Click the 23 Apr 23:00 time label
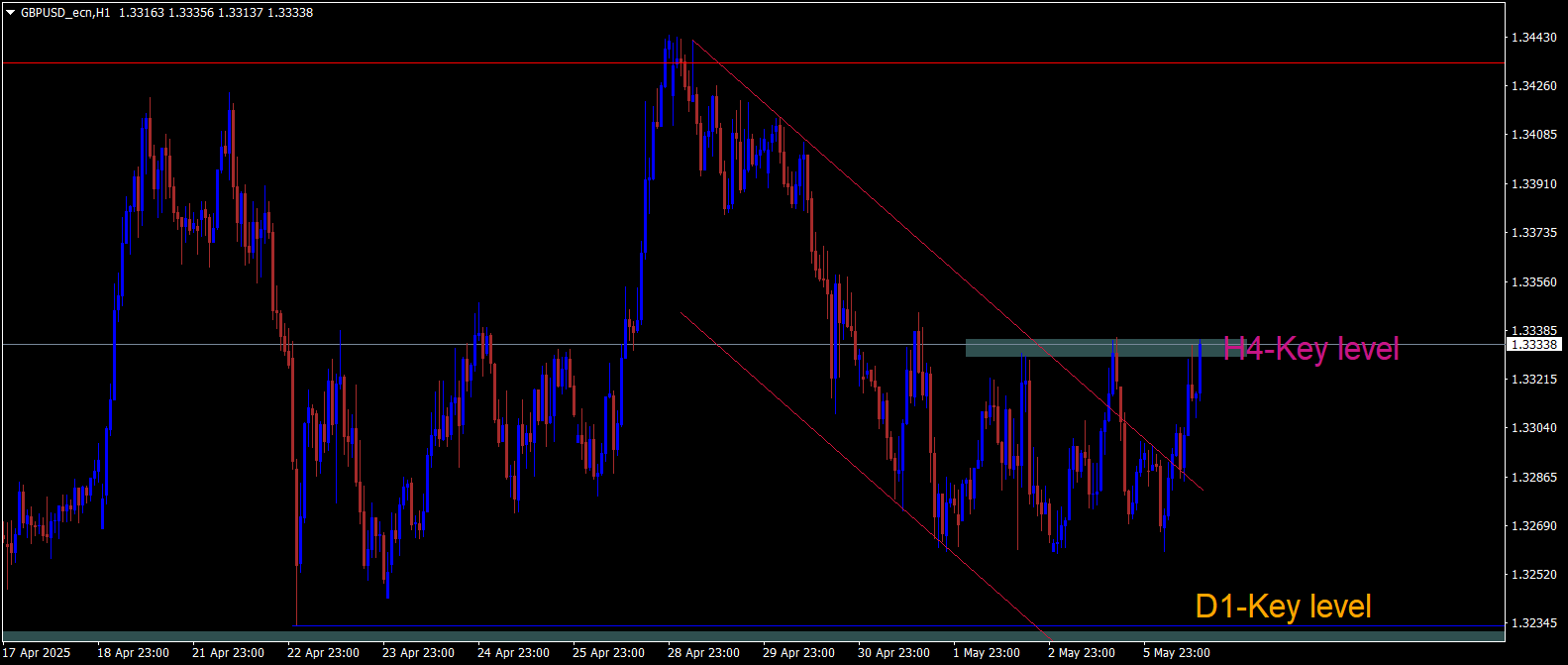Viewport: 1568px width, 665px height. coord(418,653)
